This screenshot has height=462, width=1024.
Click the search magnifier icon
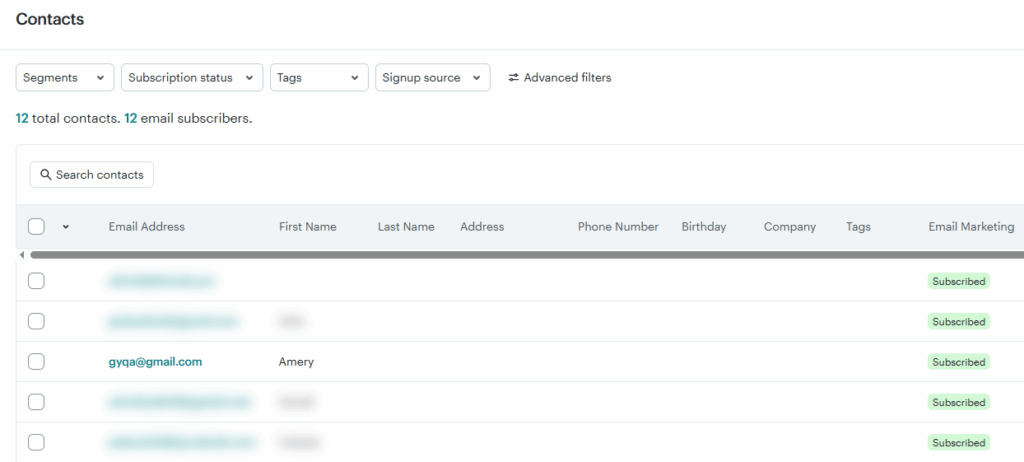(45, 175)
